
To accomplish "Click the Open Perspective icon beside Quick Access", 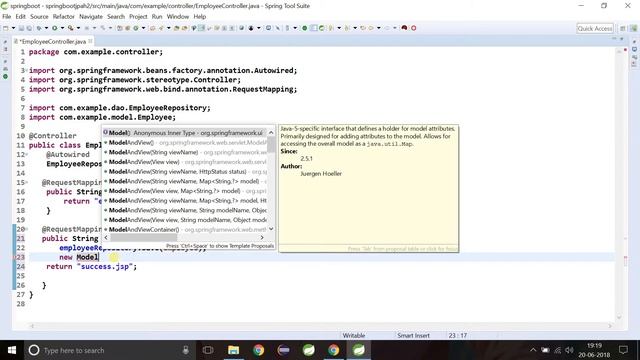I will [x=622, y=29].
